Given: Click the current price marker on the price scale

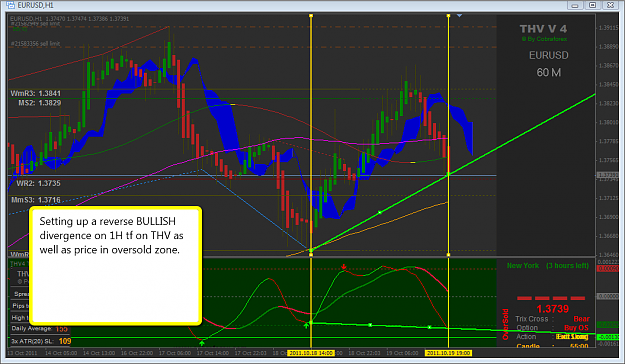Looking at the screenshot, I should (x=607, y=175).
